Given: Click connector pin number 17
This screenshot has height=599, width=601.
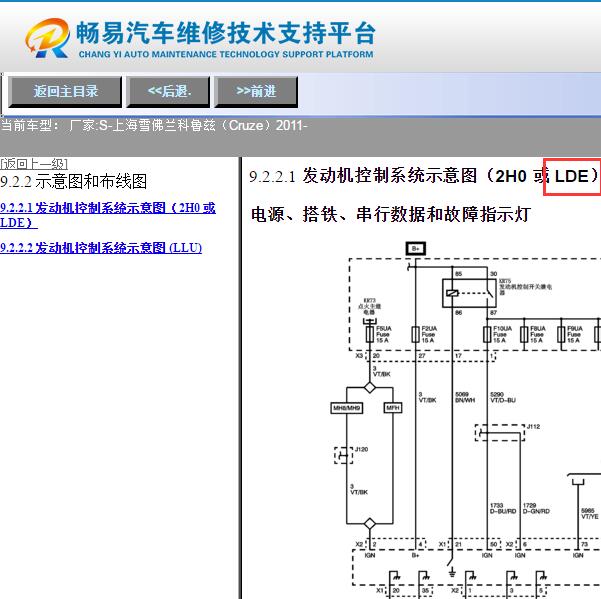Looking at the screenshot, I should 458,356.
